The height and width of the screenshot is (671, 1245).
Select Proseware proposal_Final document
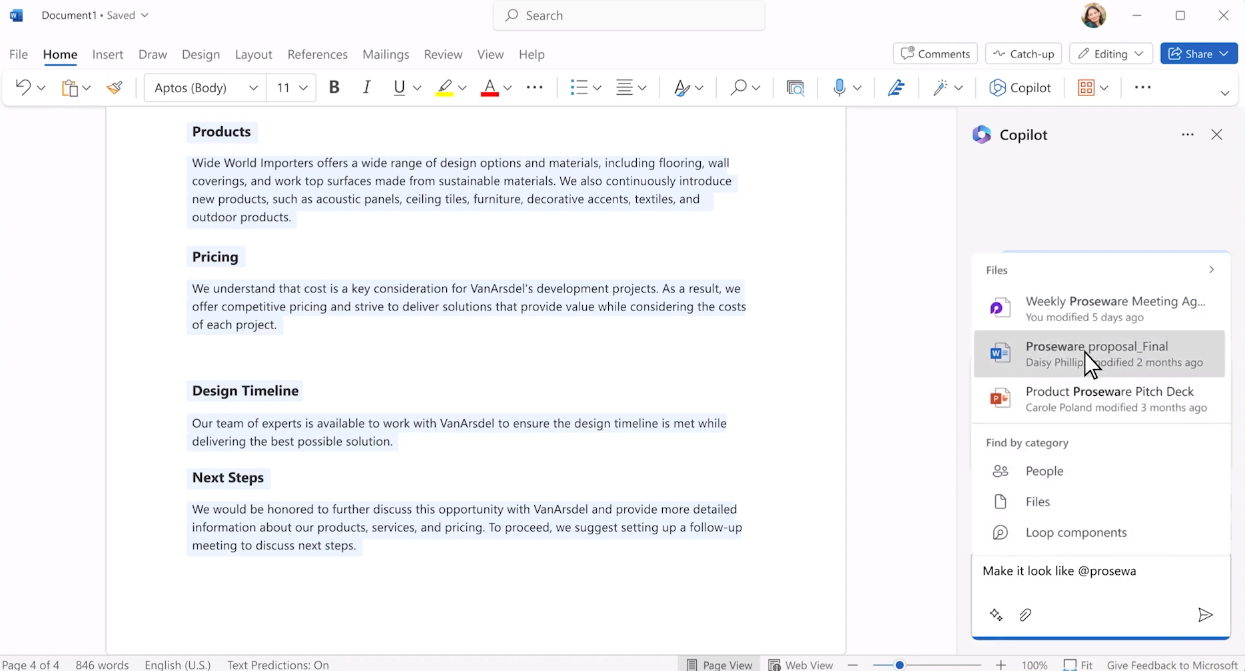1100,354
